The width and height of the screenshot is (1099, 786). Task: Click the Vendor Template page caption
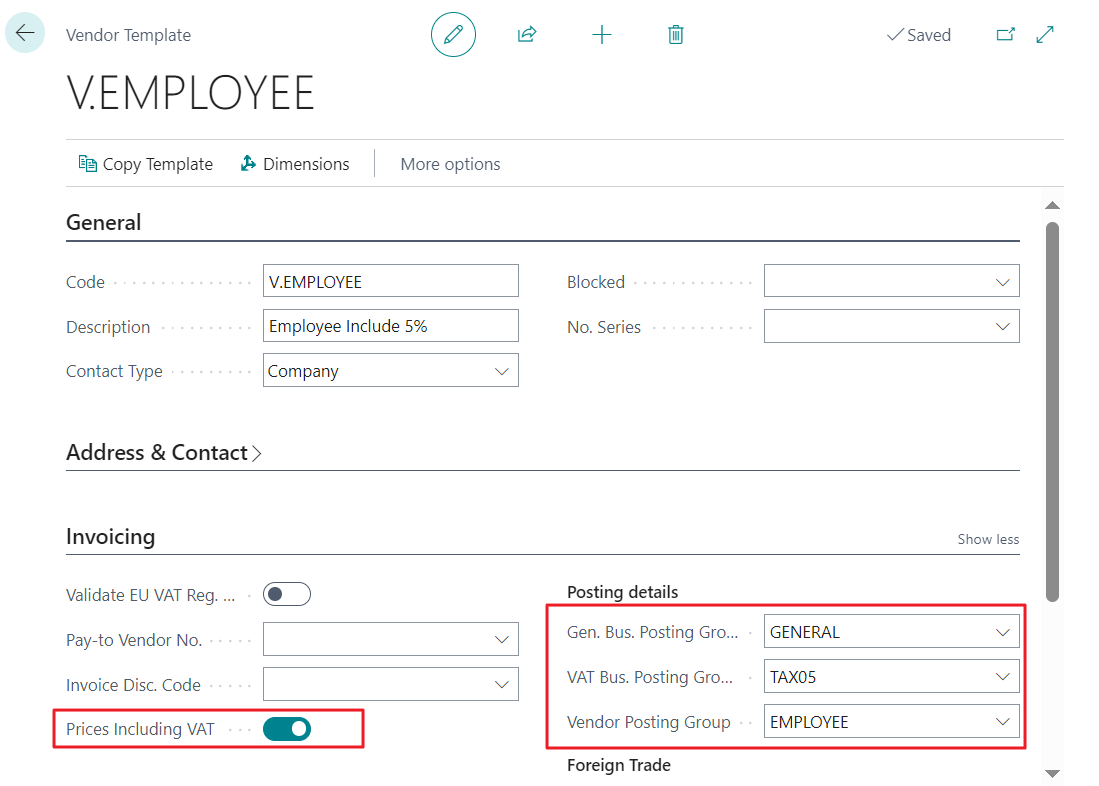coord(128,35)
